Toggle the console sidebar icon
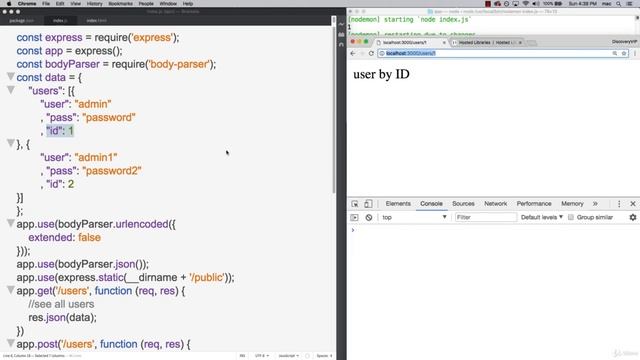640x360 pixels. point(354,218)
